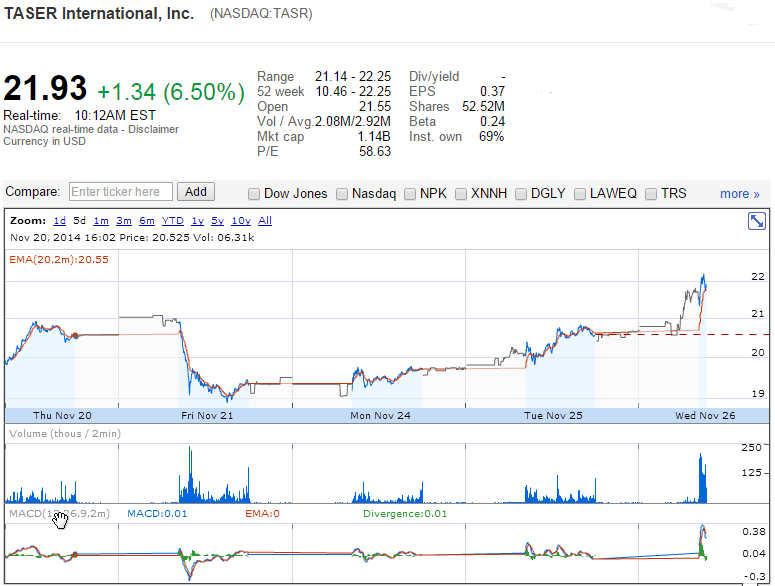
Task: Click the Nov 20, 2014 16:02 price readout
Action: click(x=132, y=238)
